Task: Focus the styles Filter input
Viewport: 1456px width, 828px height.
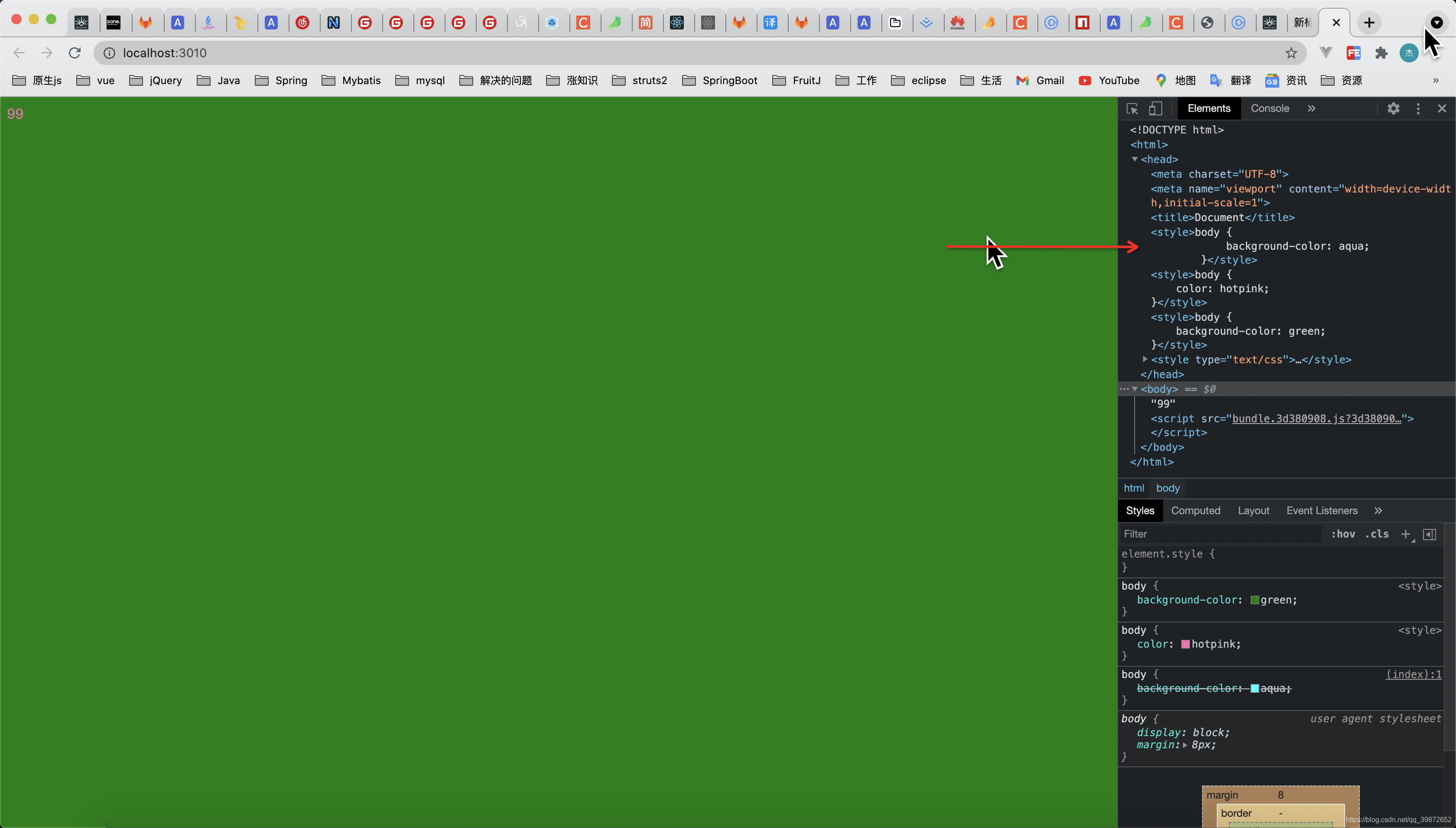Action: 1220,534
